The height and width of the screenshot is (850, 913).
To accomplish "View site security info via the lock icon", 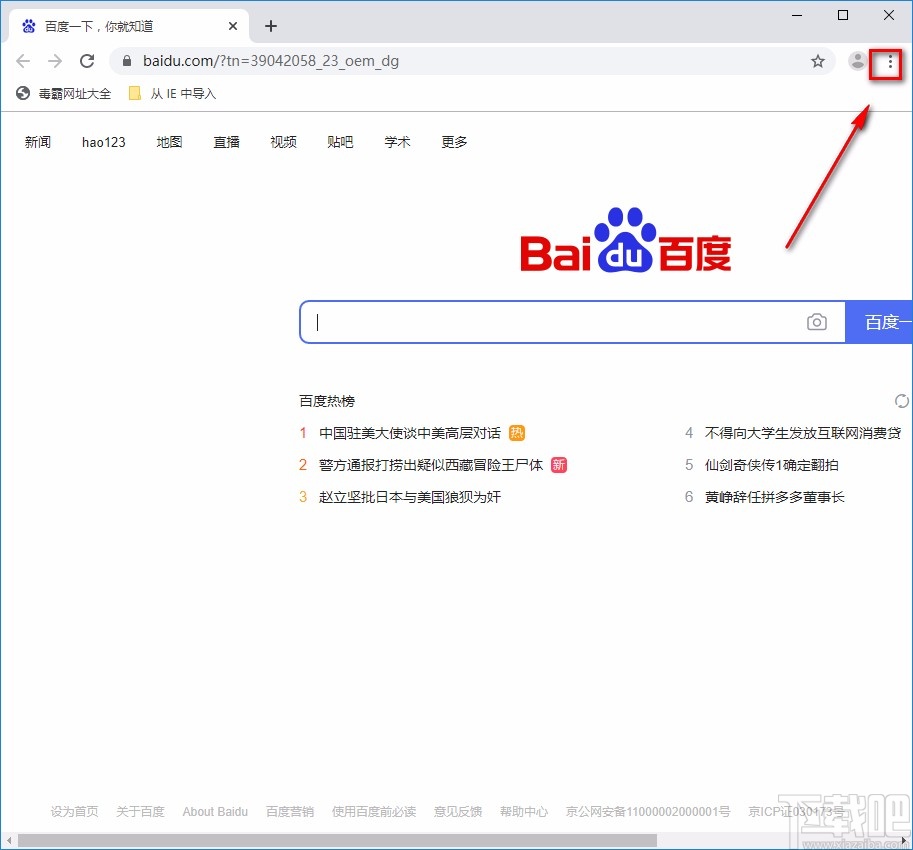I will point(126,60).
